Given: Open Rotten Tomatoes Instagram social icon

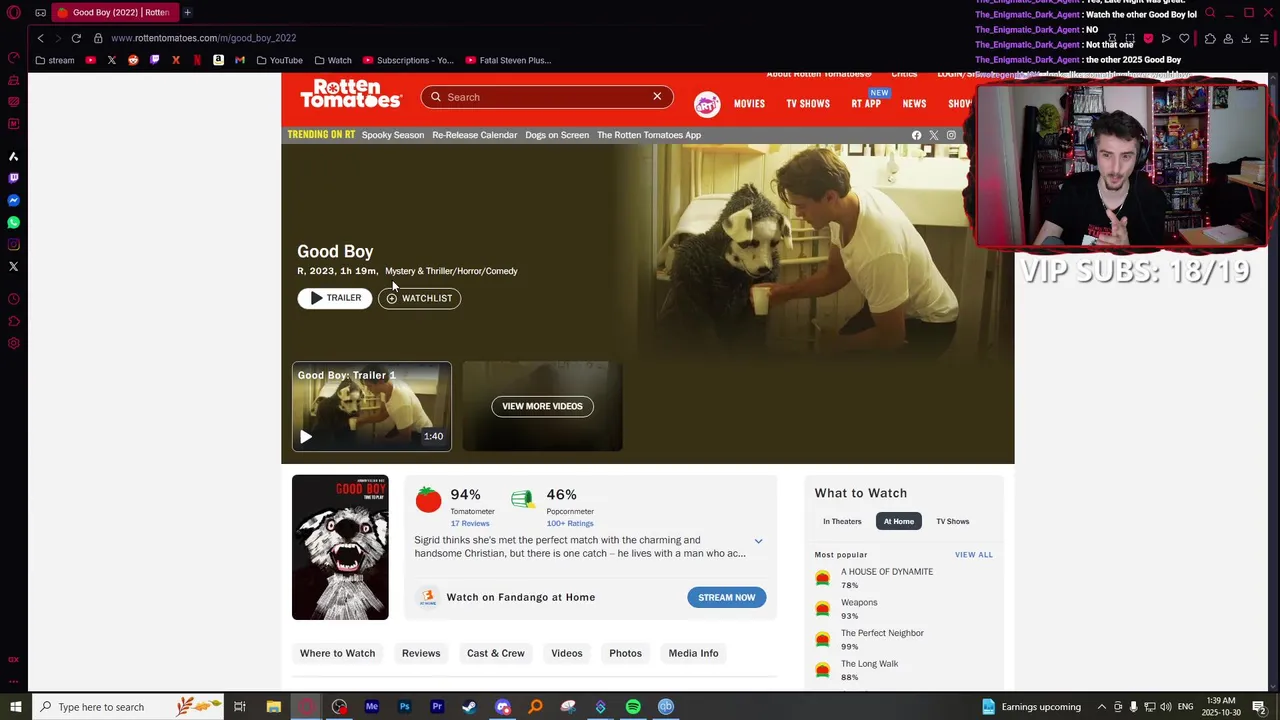Looking at the screenshot, I should [x=951, y=135].
